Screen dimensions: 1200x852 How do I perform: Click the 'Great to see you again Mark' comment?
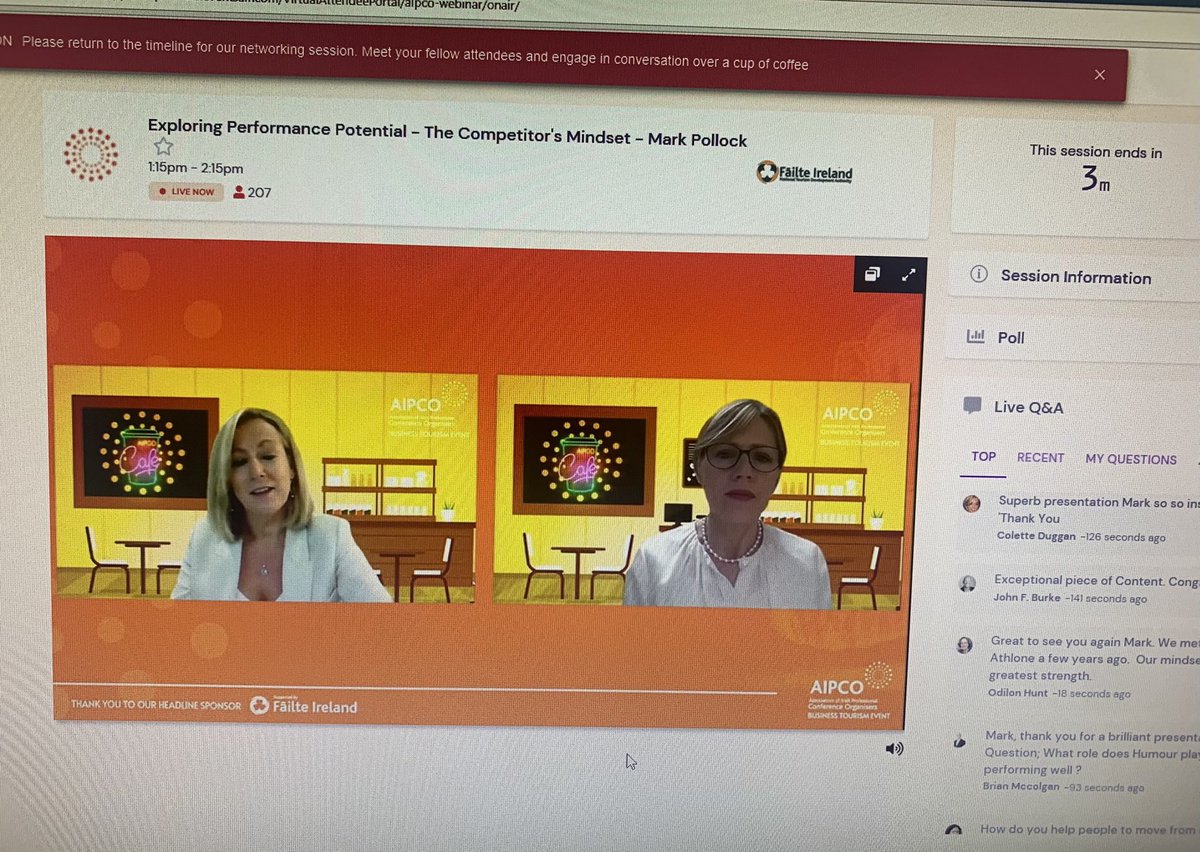click(x=1094, y=658)
